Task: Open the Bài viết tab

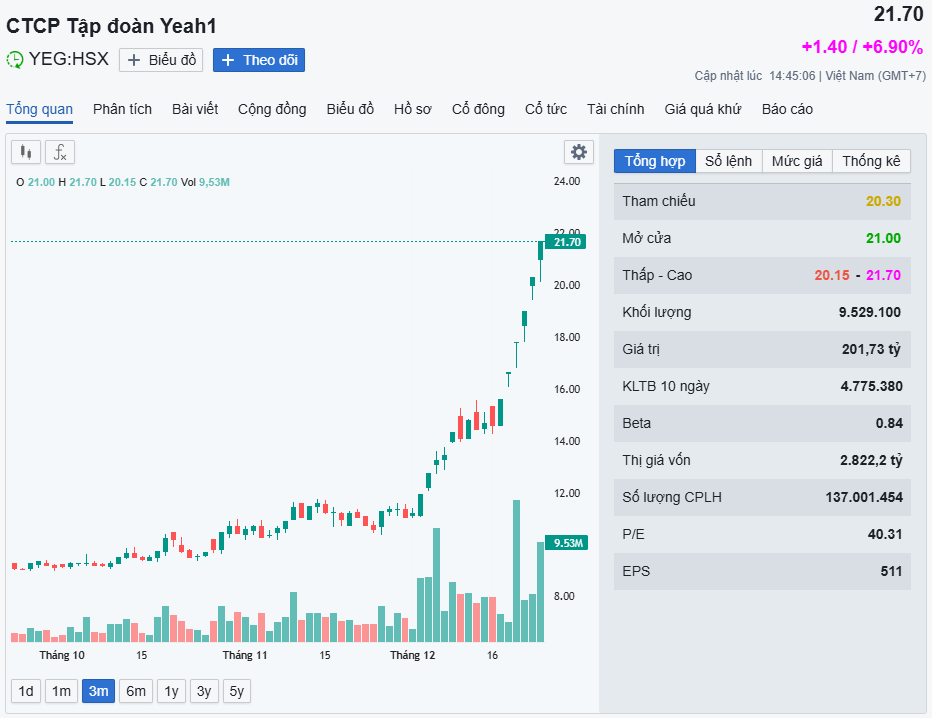Action: click(195, 109)
